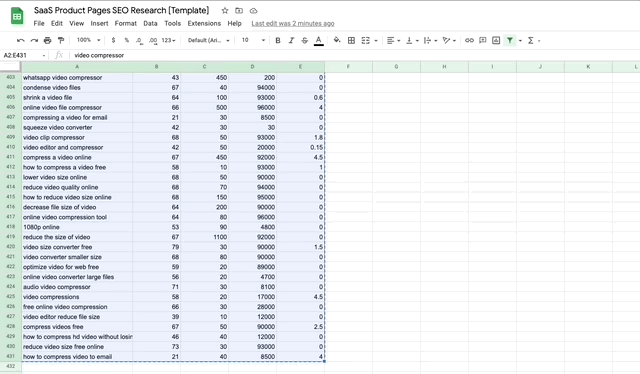Open the View menu
The height and width of the screenshot is (374, 640).
[x=76, y=23]
